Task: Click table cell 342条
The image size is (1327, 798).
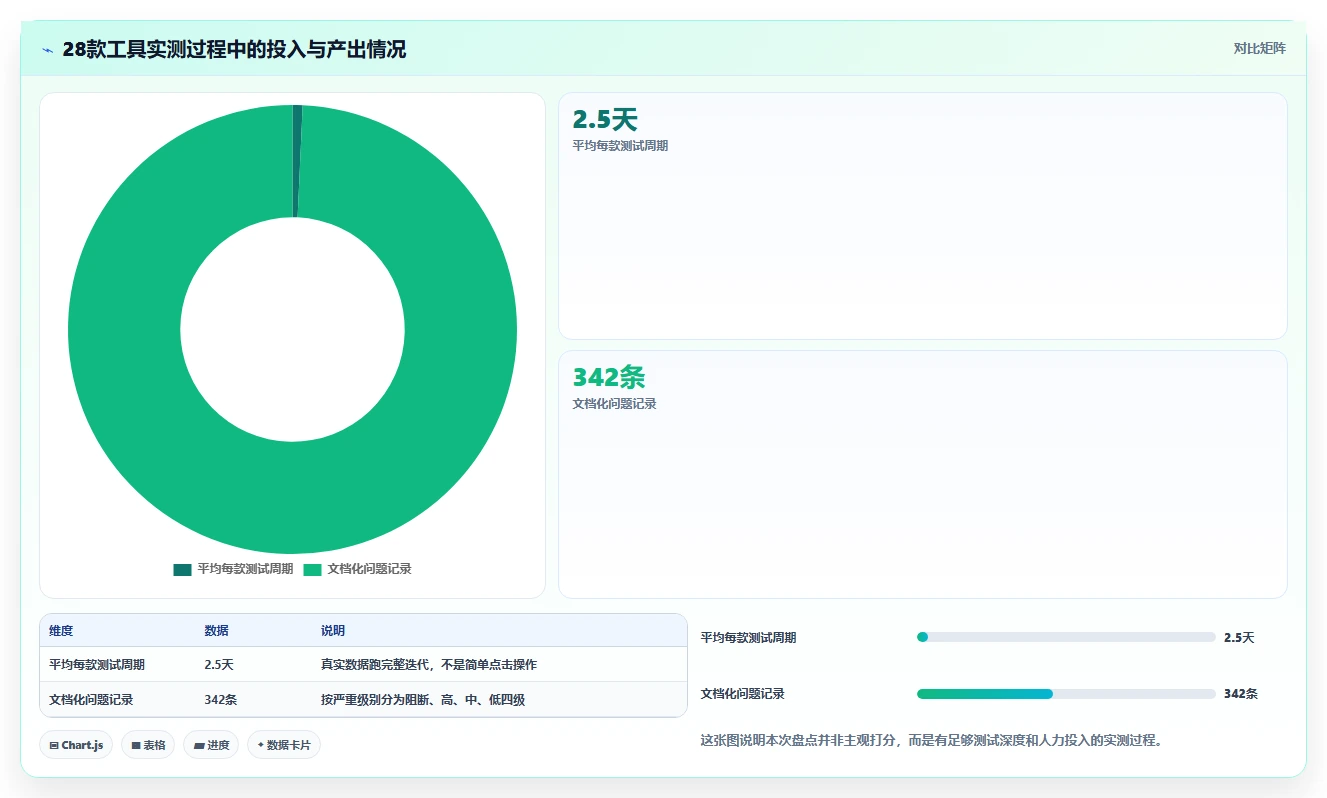Action: (221, 700)
